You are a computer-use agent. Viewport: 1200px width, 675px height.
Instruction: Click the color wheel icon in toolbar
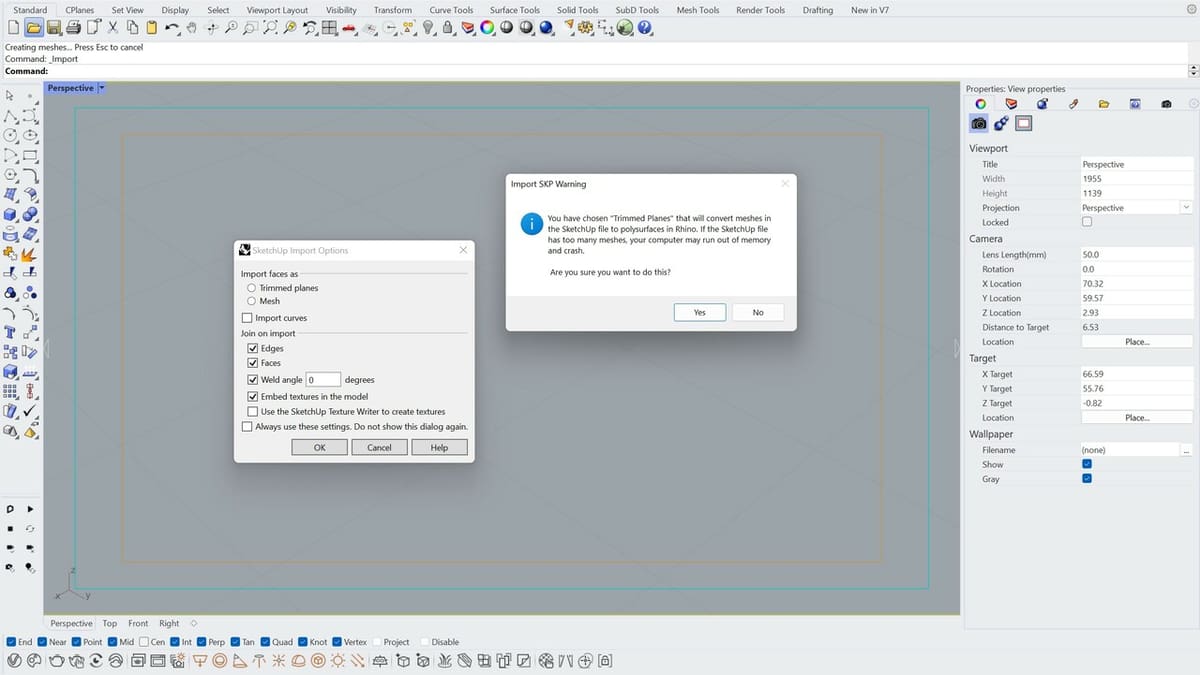coord(486,28)
